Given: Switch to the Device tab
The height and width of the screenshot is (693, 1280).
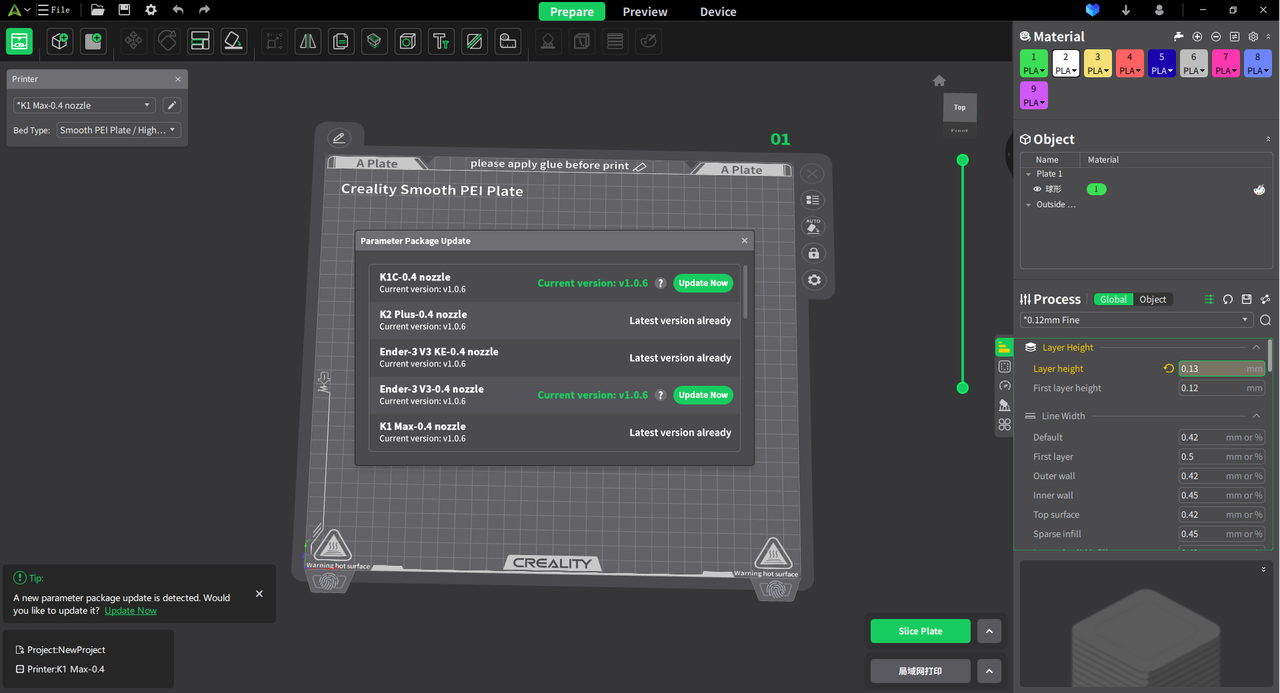Looking at the screenshot, I should click(718, 11).
